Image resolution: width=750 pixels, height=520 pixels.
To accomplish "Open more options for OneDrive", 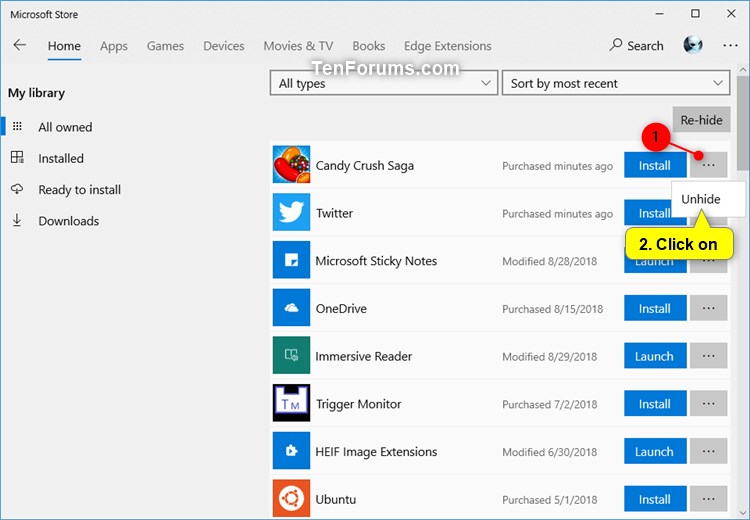I will click(x=708, y=308).
